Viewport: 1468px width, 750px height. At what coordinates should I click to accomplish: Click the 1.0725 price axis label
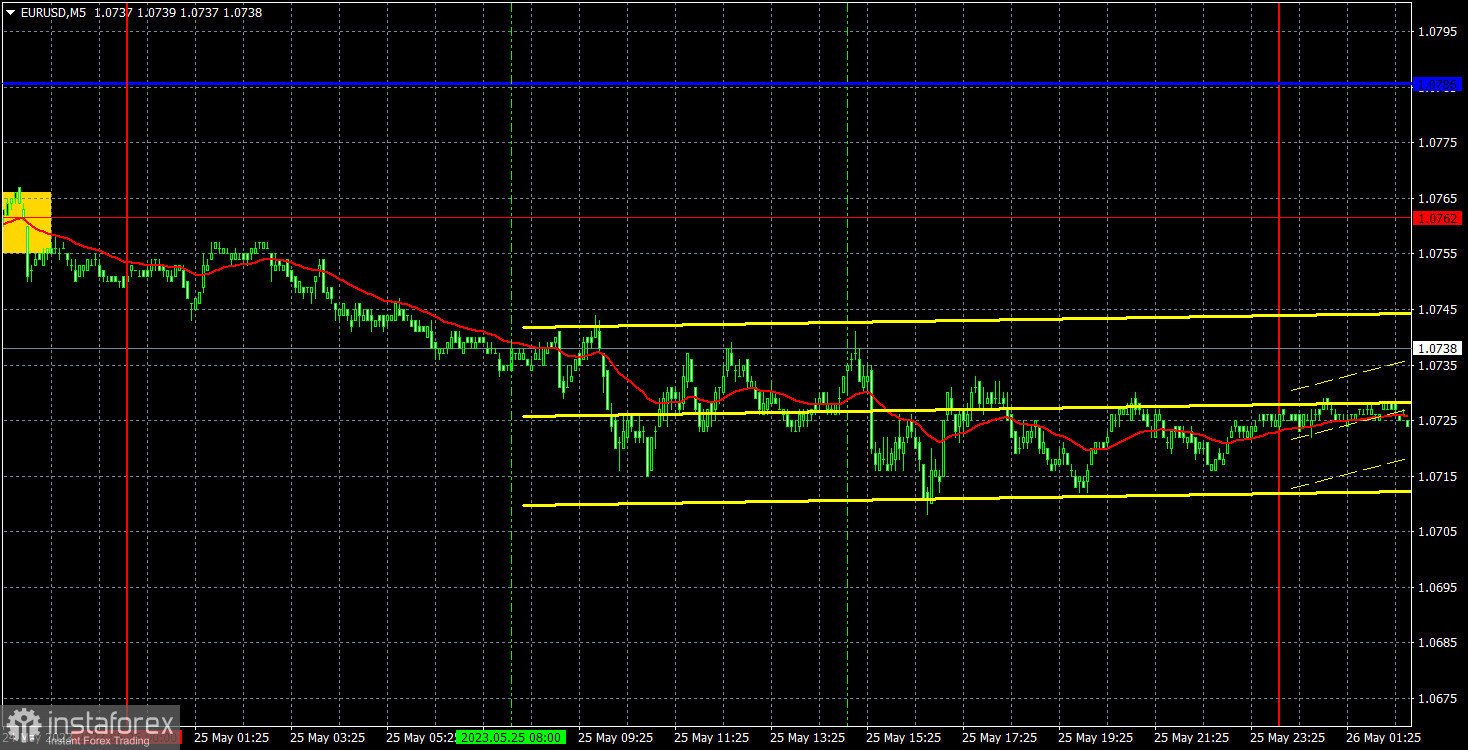pos(1437,421)
